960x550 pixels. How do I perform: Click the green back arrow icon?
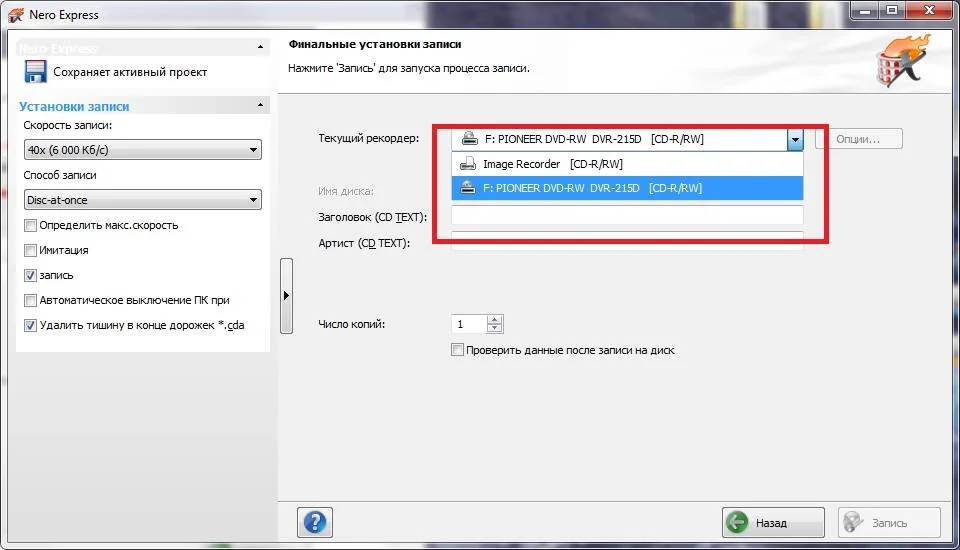pos(737,522)
